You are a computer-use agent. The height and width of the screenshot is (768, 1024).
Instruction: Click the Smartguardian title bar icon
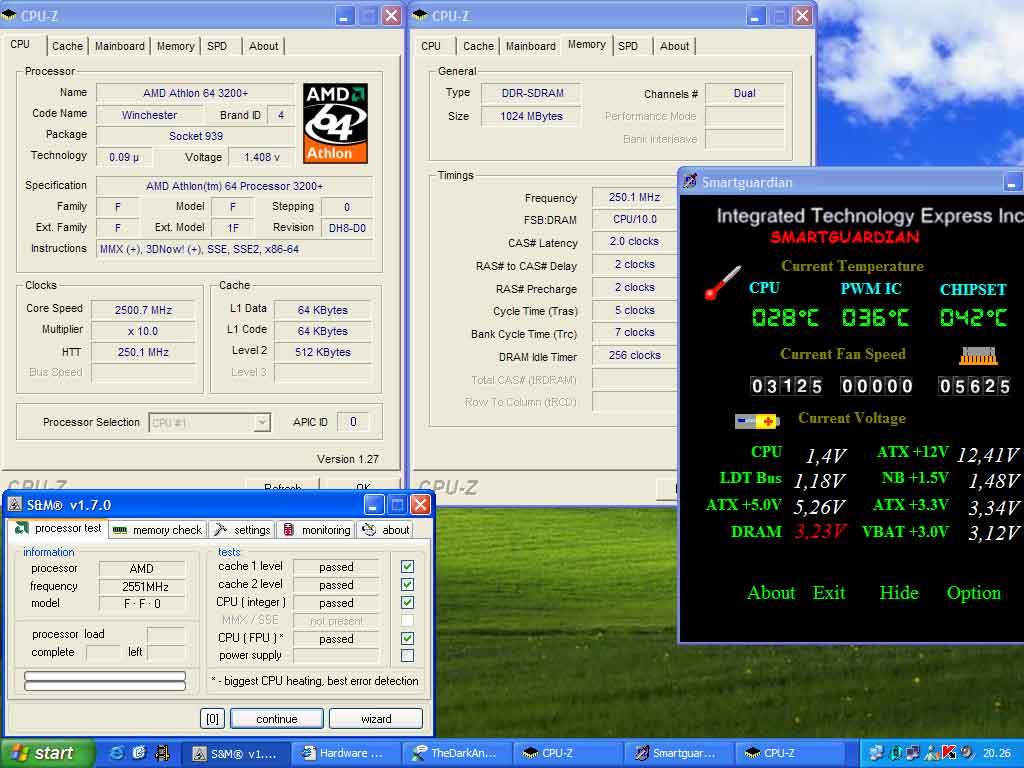(x=690, y=182)
